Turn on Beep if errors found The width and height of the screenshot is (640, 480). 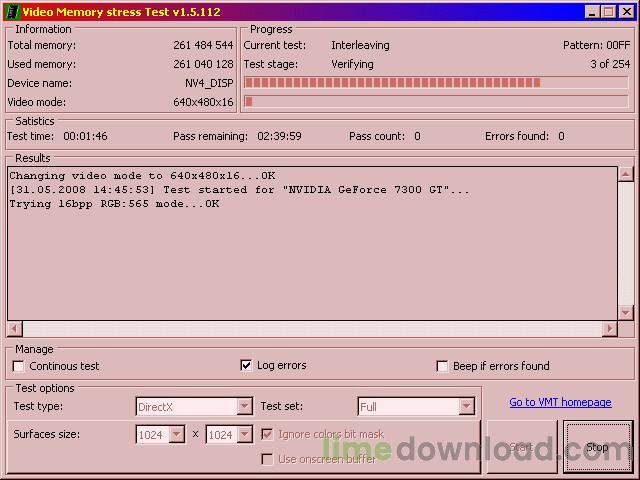pos(442,366)
